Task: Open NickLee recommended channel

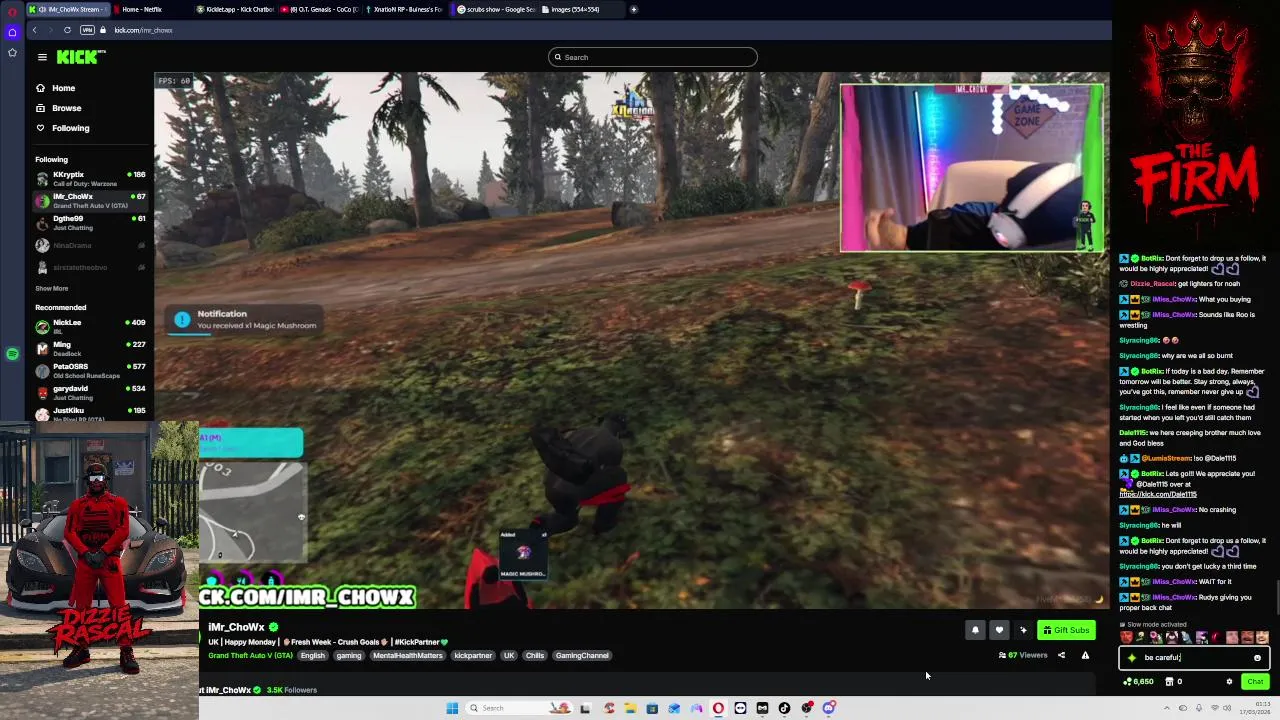Action: tap(90, 327)
